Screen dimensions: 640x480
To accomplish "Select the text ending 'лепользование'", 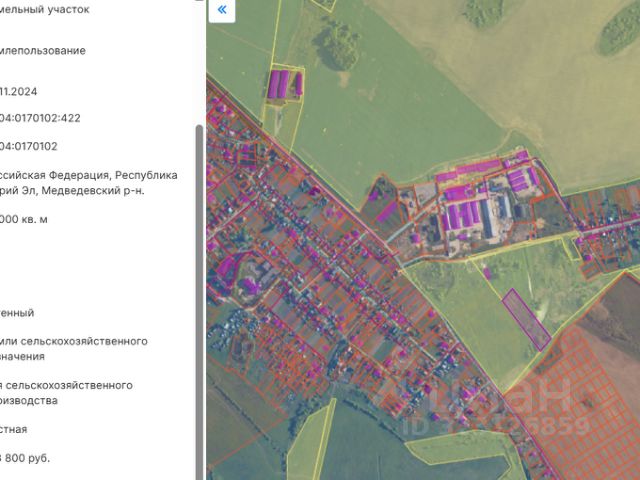I will tap(43, 51).
